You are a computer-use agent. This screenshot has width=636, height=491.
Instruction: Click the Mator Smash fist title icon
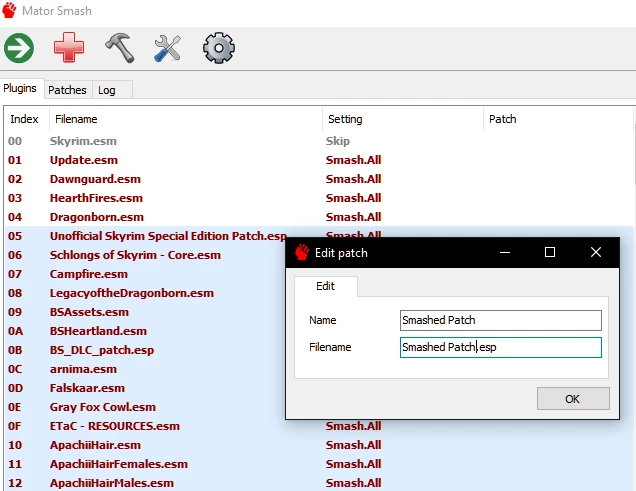click(9, 10)
